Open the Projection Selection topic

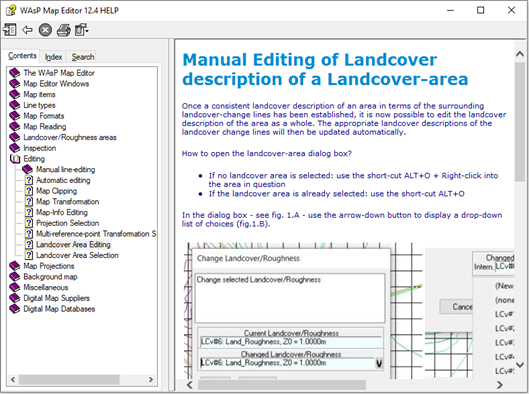67,223
